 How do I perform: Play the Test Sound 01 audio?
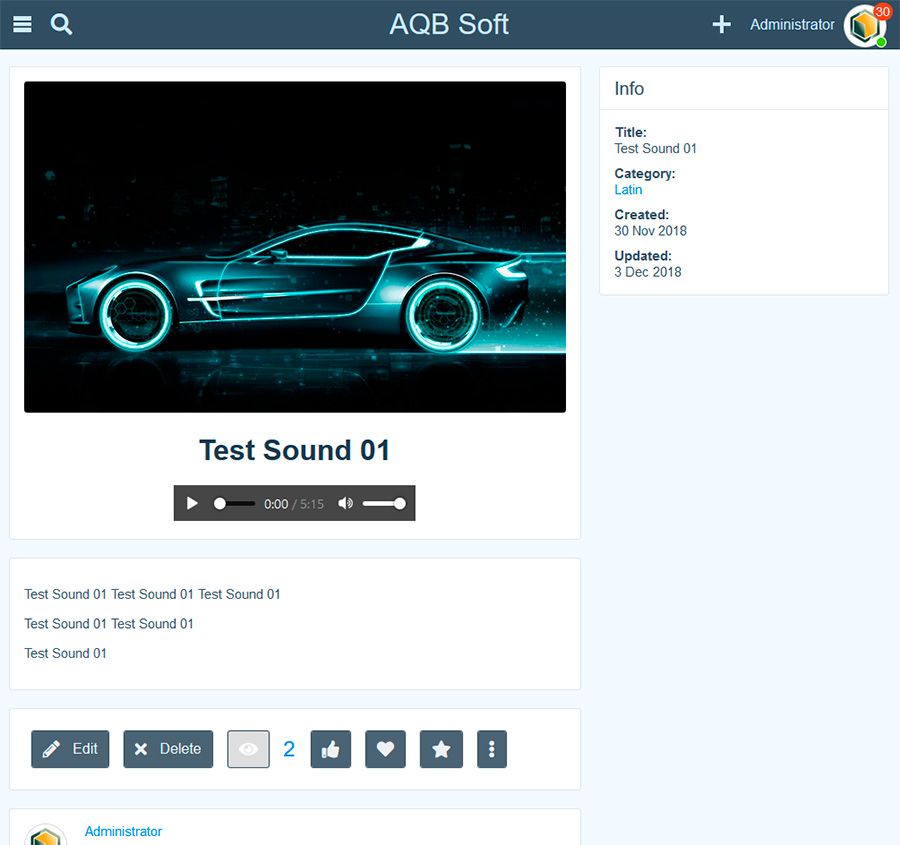point(192,504)
